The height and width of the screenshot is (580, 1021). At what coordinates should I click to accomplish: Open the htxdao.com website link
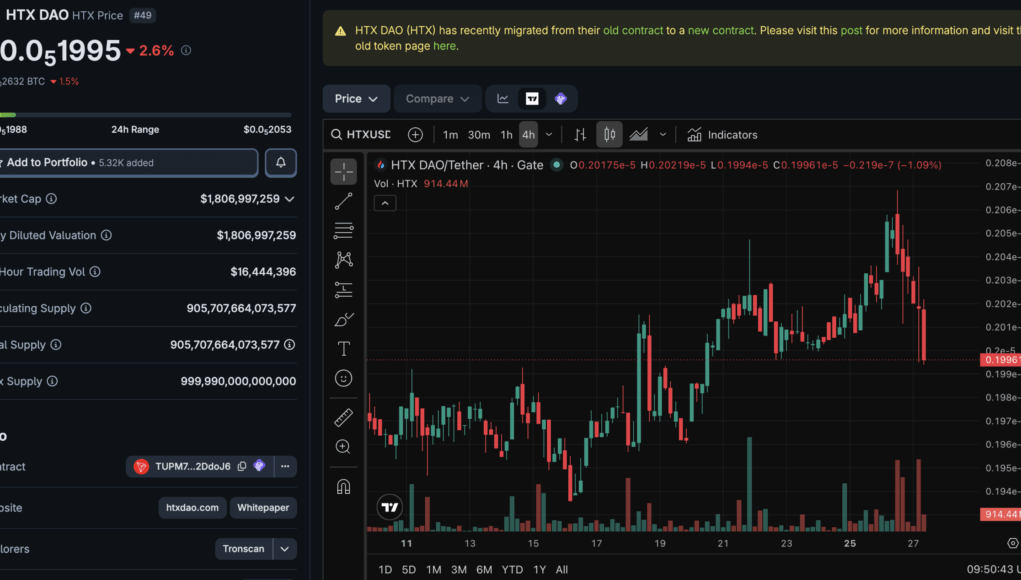coord(192,508)
